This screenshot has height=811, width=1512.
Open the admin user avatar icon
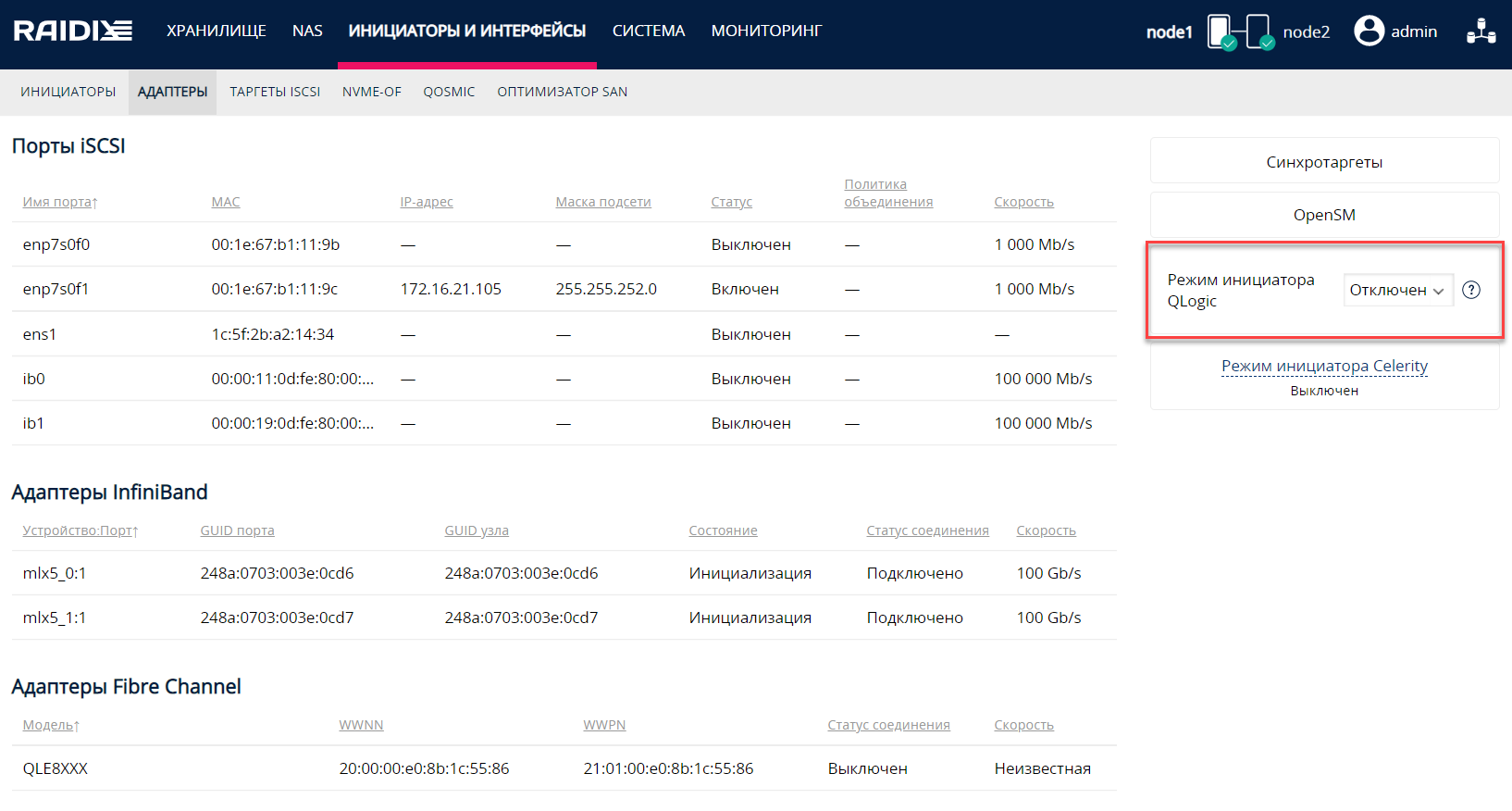(x=1369, y=31)
